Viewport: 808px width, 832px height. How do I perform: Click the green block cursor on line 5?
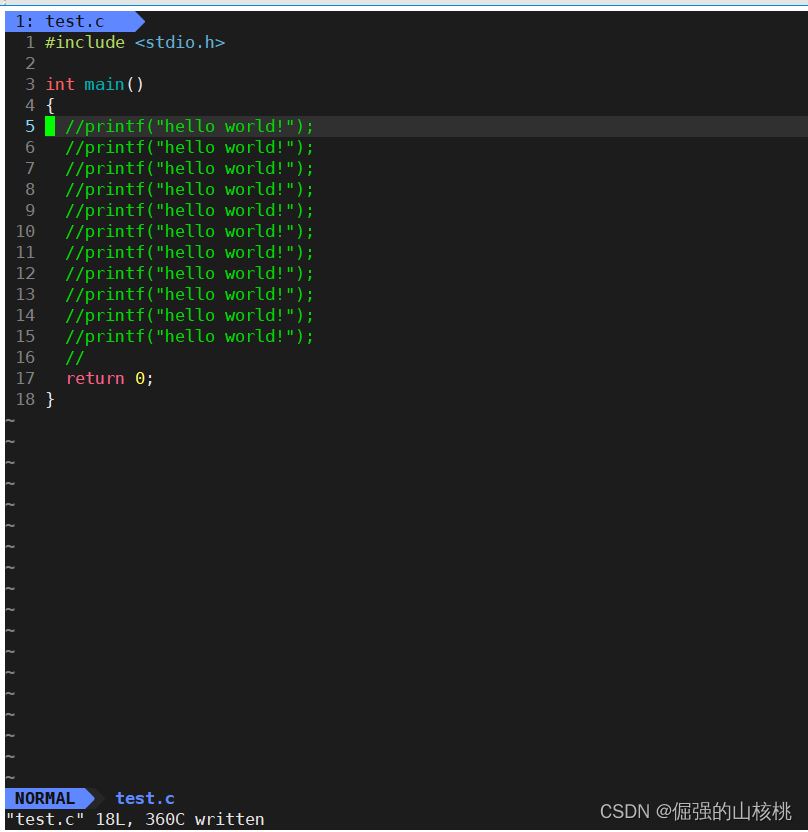click(50, 126)
